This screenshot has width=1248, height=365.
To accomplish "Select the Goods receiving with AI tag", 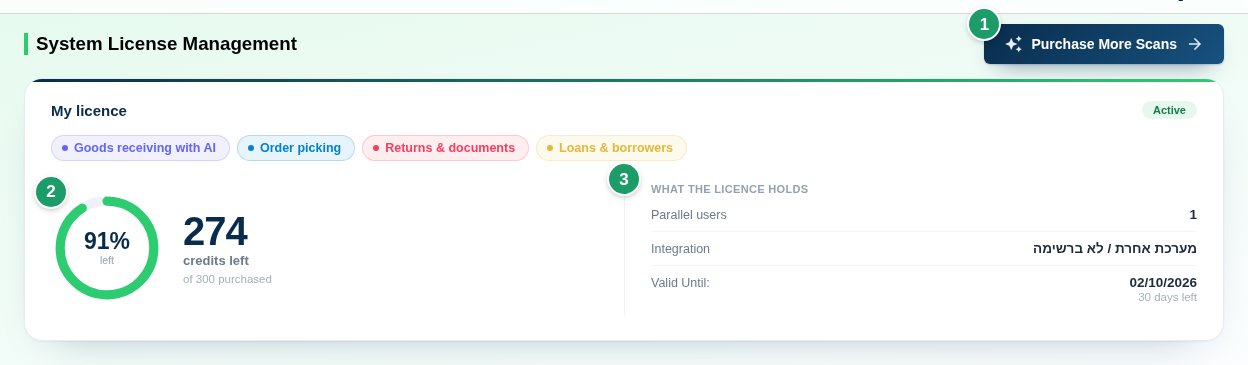I will pos(141,148).
